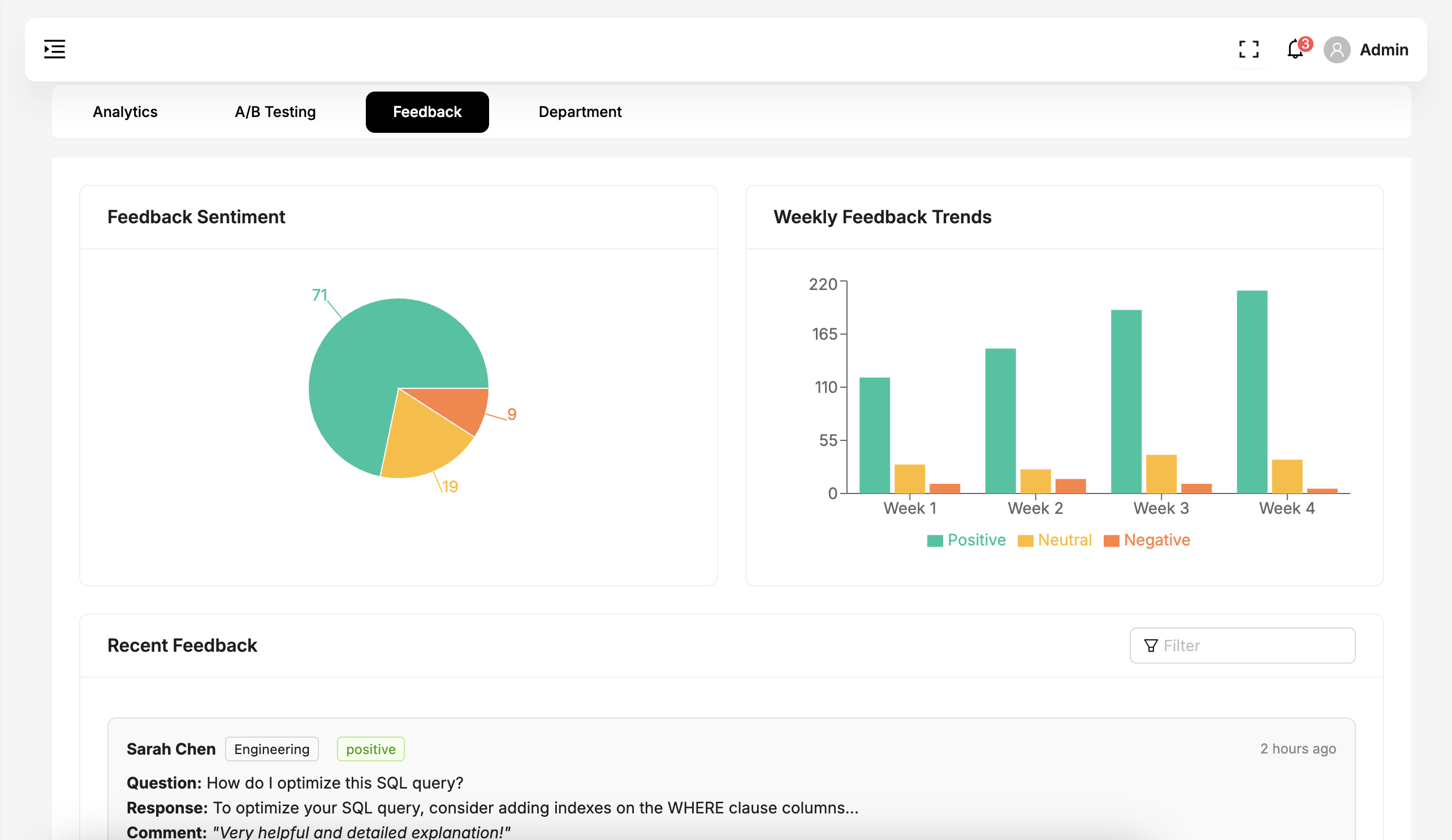
Task: Go to the Department tab
Action: [580, 112]
